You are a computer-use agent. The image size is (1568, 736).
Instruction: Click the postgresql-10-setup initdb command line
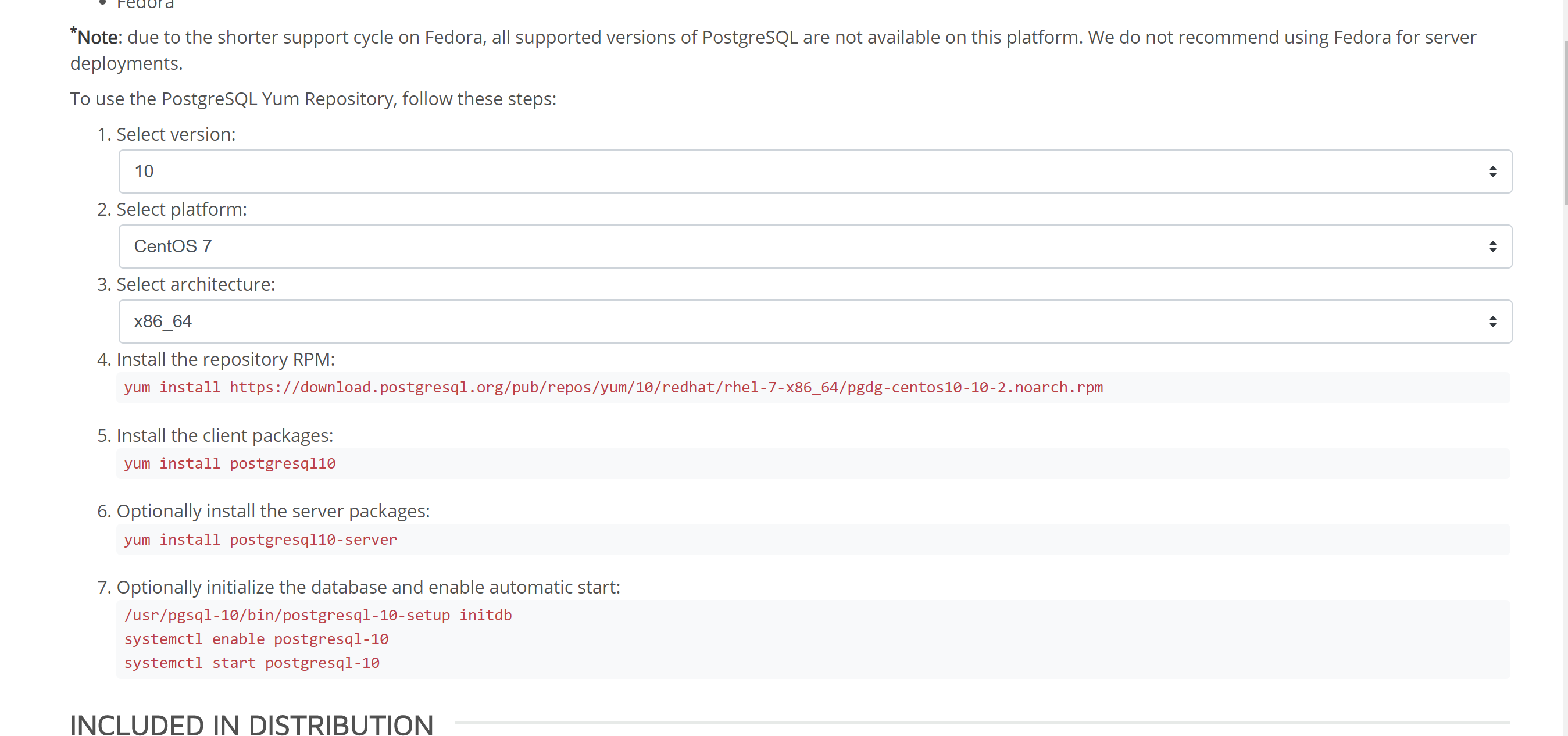(x=318, y=615)
